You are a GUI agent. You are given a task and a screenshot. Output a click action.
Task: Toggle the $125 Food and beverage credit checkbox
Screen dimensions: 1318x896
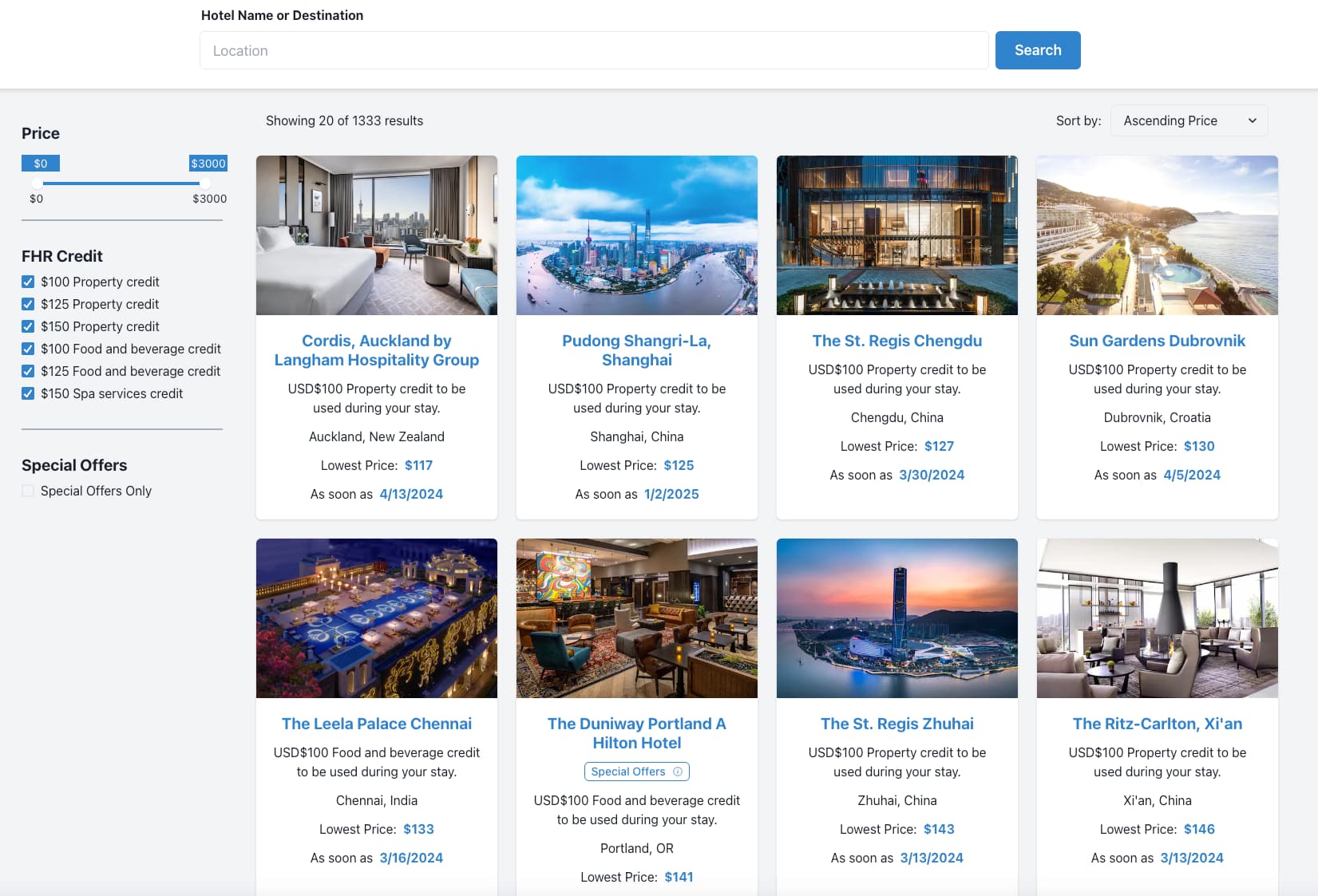(28, 371)
